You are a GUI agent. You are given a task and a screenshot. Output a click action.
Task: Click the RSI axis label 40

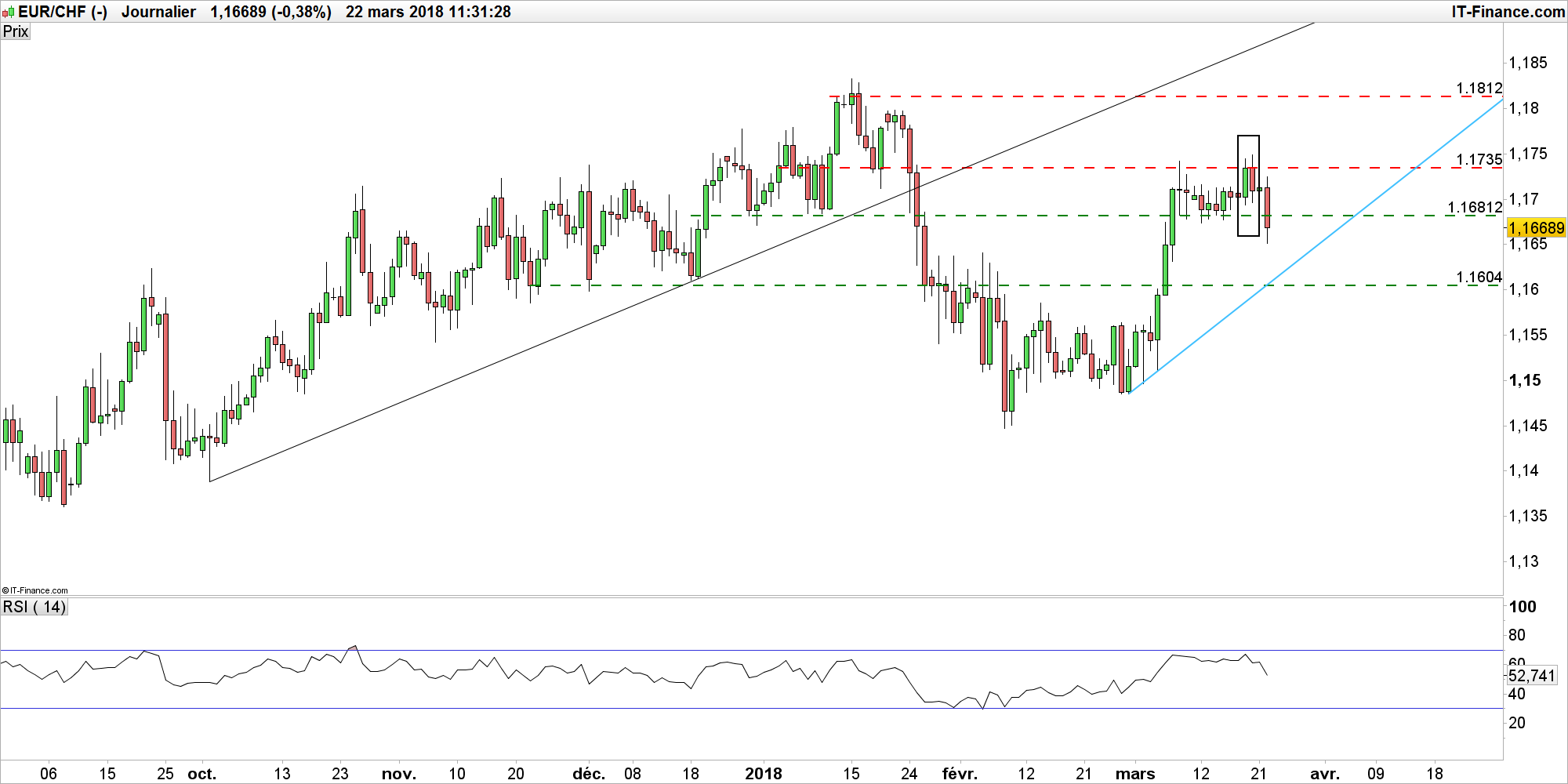coord(1517,694)
